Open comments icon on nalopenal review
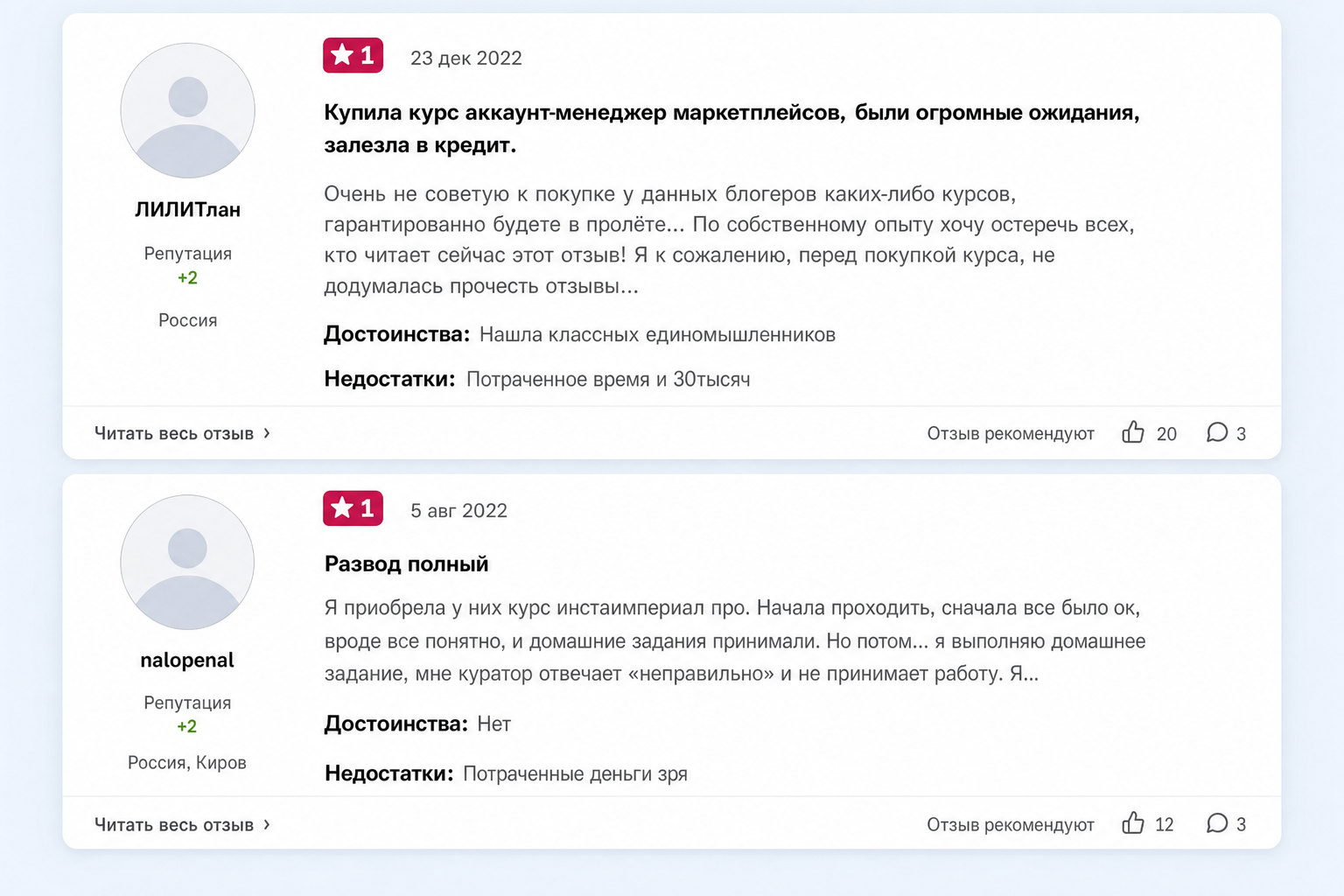Viewport: 1344px width, 896px height. (x=1216, y=823)
